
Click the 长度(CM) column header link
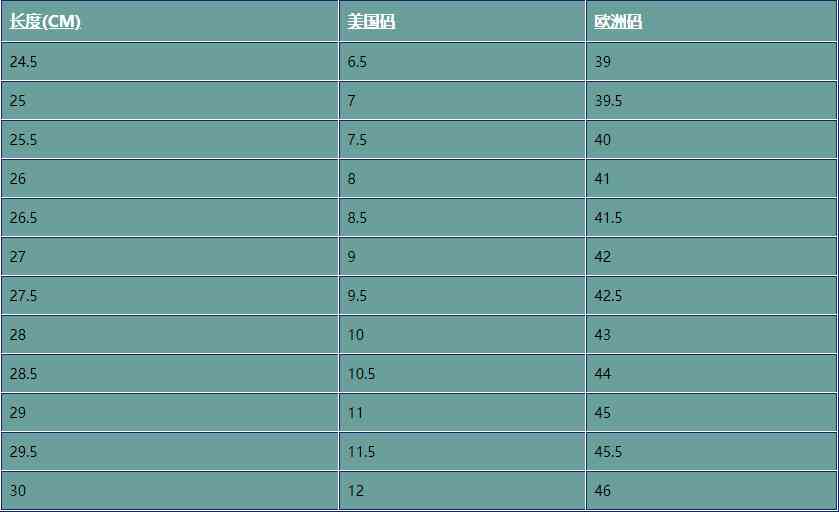point(45,22)
